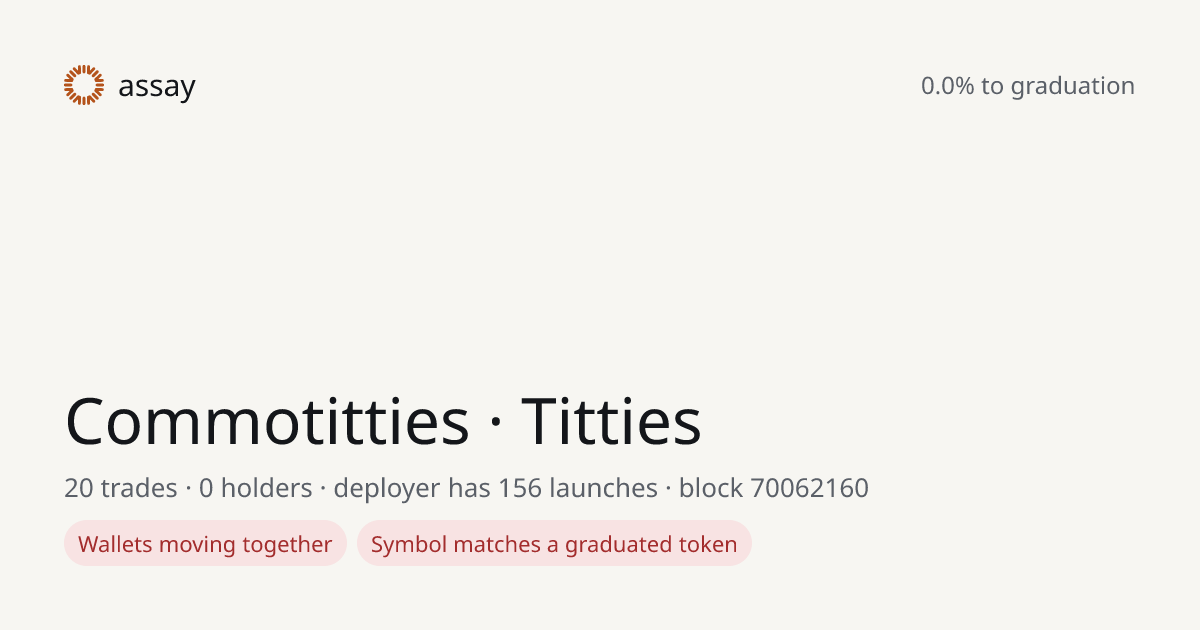Select the block number 70062160
The image size is (1200, 630).
tap(809, 488)
